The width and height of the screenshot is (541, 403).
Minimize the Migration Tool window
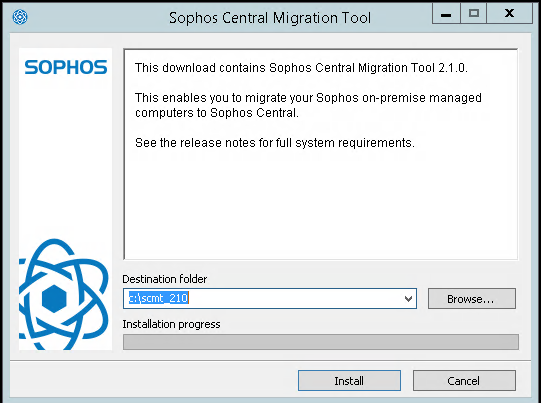(446, 14)
